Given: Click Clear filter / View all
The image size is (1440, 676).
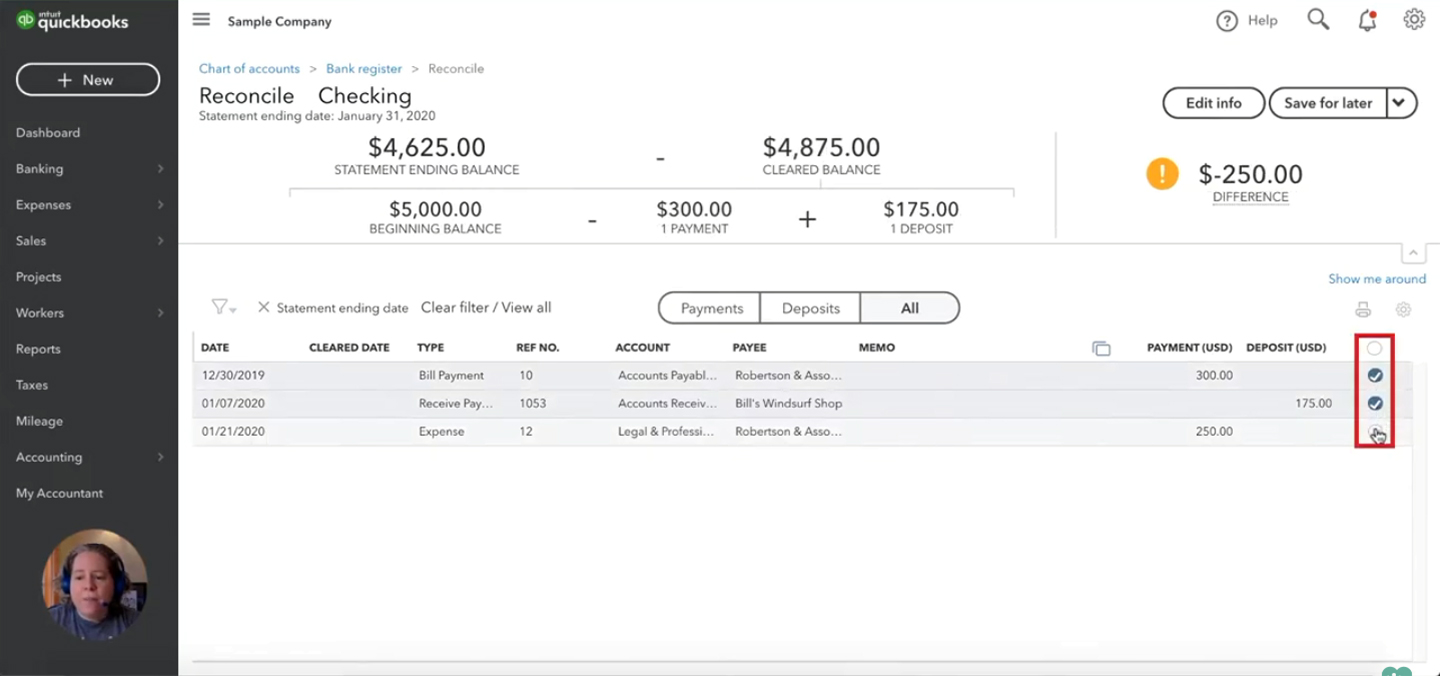Looking at the screenshot, I should click(x=486, y=308).
